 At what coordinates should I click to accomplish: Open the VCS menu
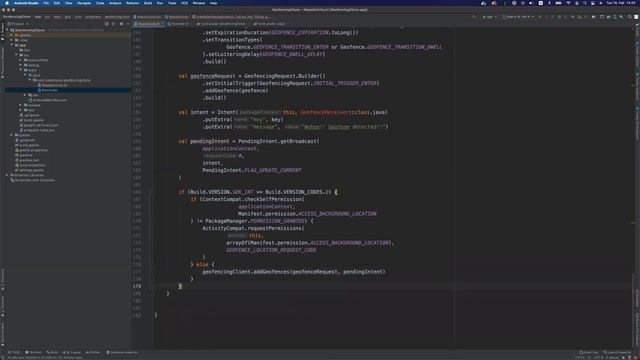[184, 3]
